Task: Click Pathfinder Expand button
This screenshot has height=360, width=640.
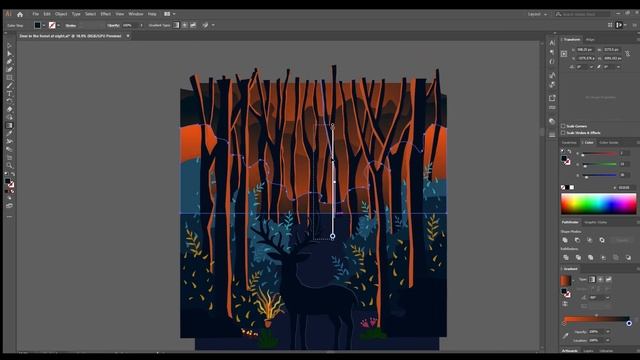Action: coord(622,240)
